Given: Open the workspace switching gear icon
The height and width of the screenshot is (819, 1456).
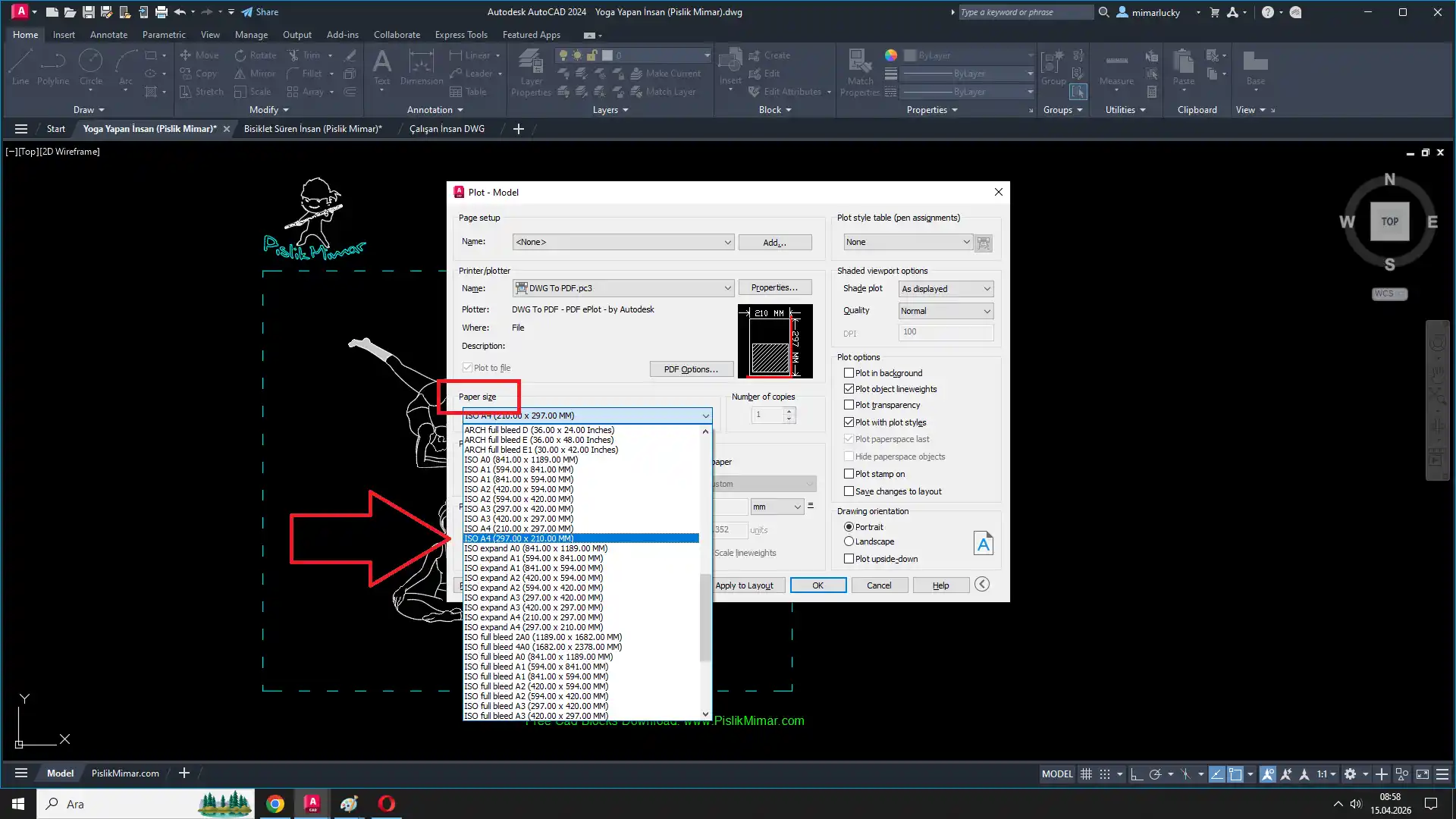Looking at the screenshot, I should point(1350,774).
